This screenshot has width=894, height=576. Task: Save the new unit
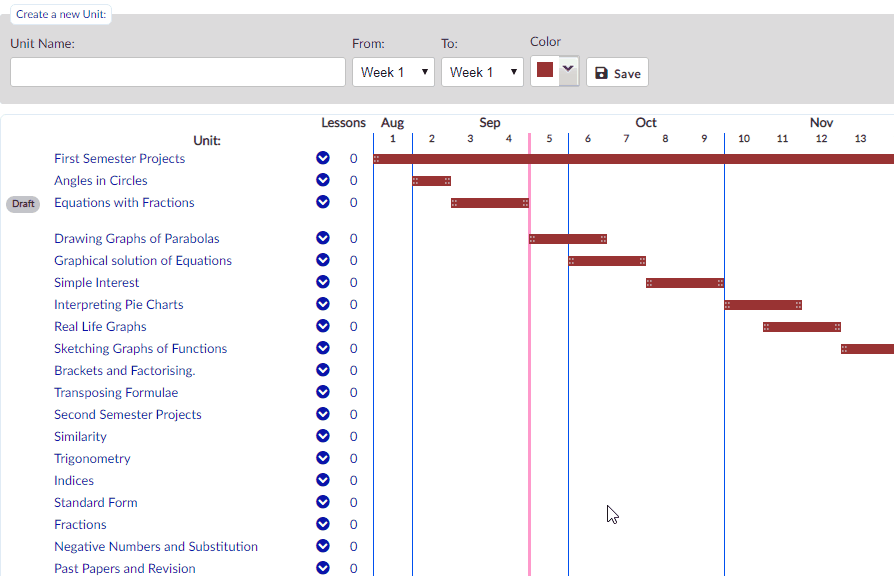click(617, 72)
